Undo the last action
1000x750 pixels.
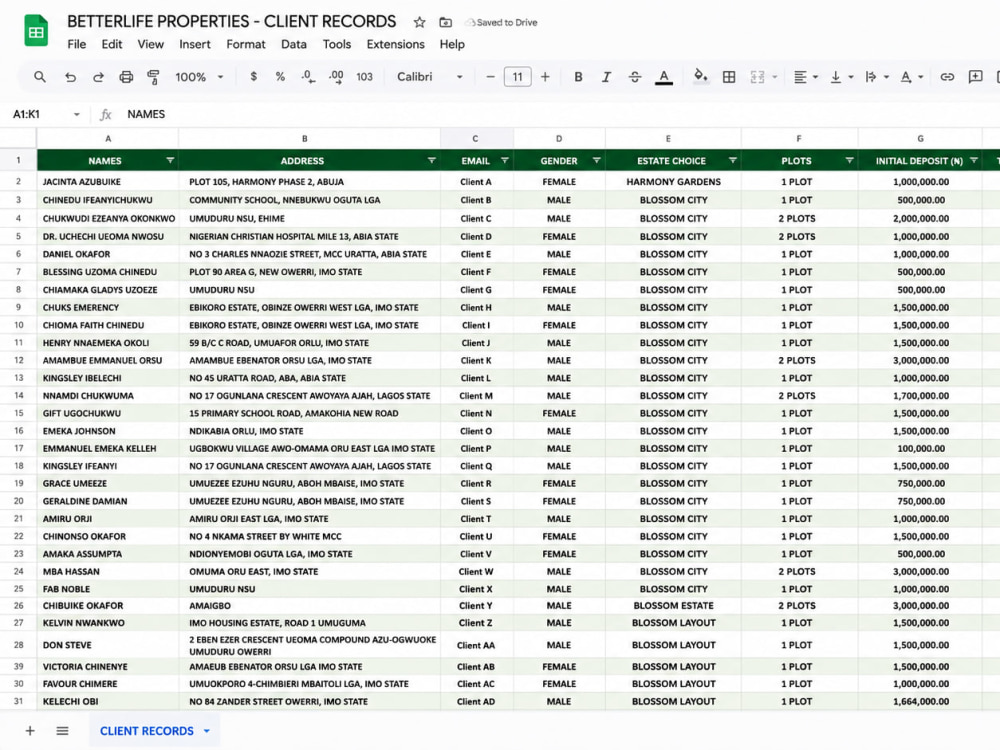click(70, 77)
